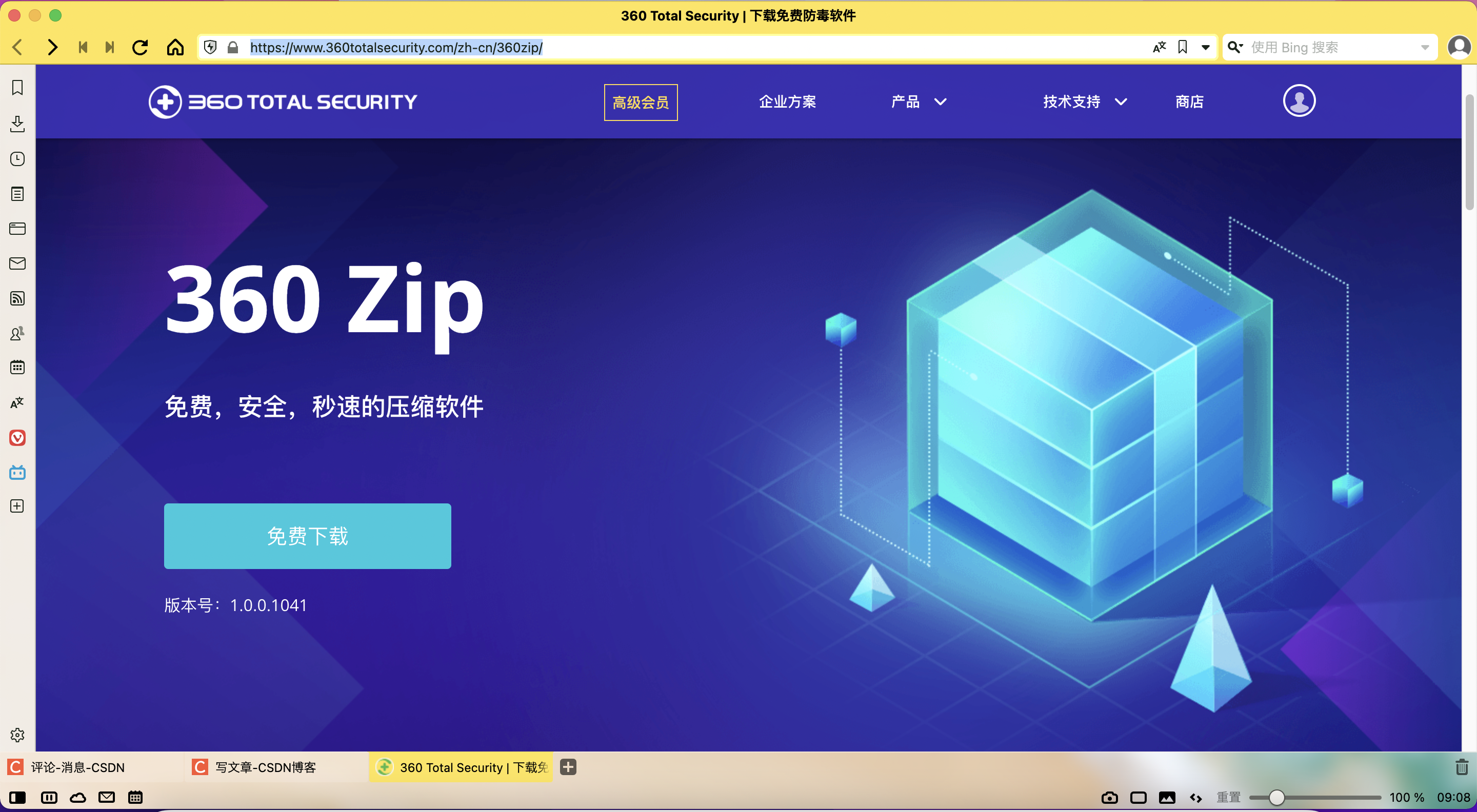Open the Bookmarks panel in the sidebar
Screen dimensions: 1477x812
pyautogui.click(x=17, y=88)
